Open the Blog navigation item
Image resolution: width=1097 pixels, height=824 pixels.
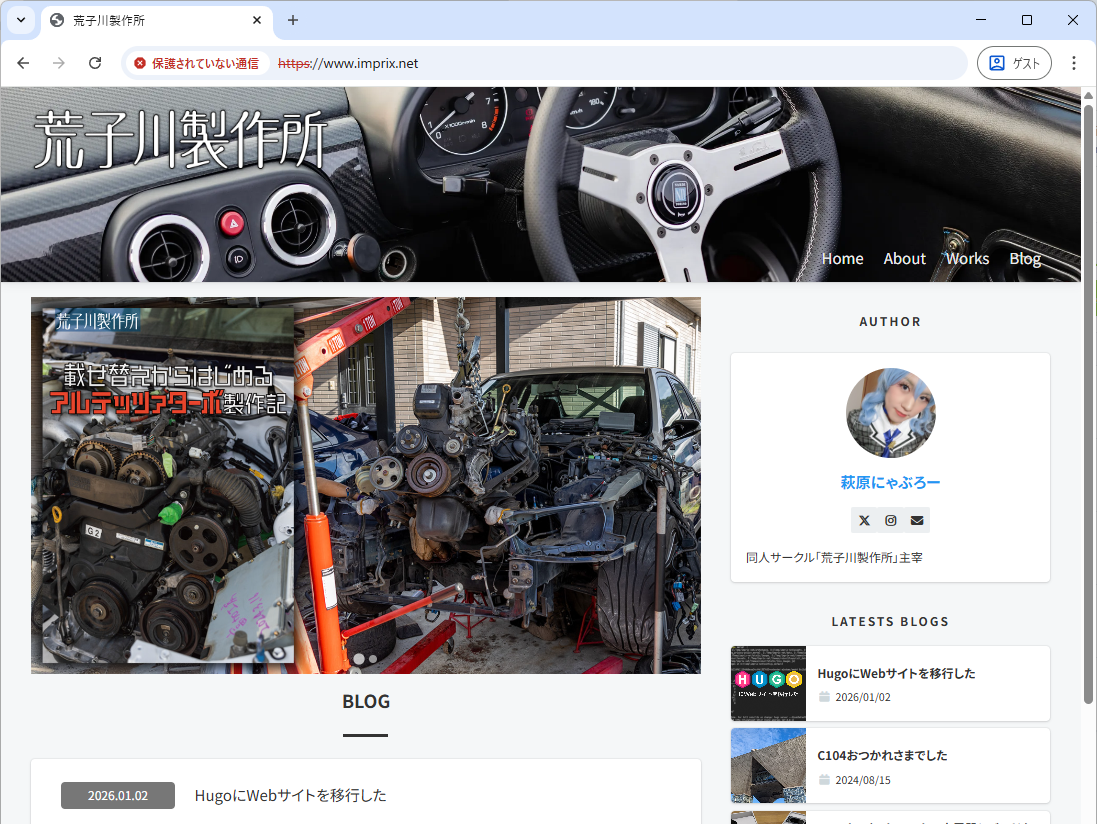1025,258
